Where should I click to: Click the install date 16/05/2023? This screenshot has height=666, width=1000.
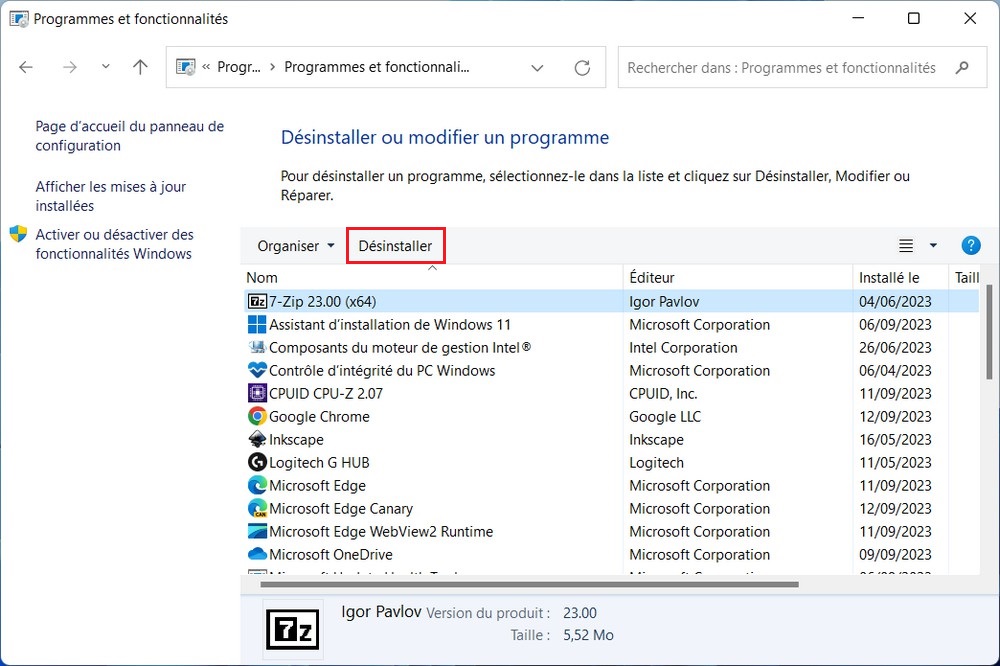(x=895, y=439)
